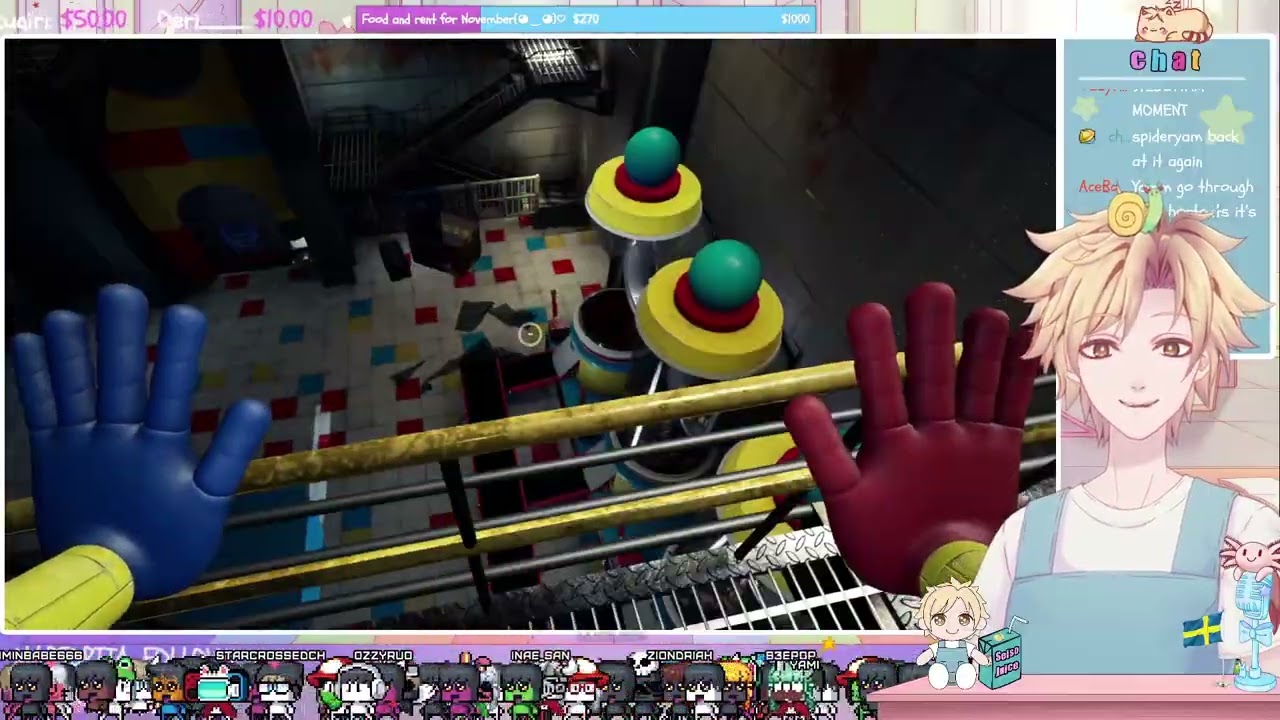Click the $1000 goal target amount

point(795,19)
